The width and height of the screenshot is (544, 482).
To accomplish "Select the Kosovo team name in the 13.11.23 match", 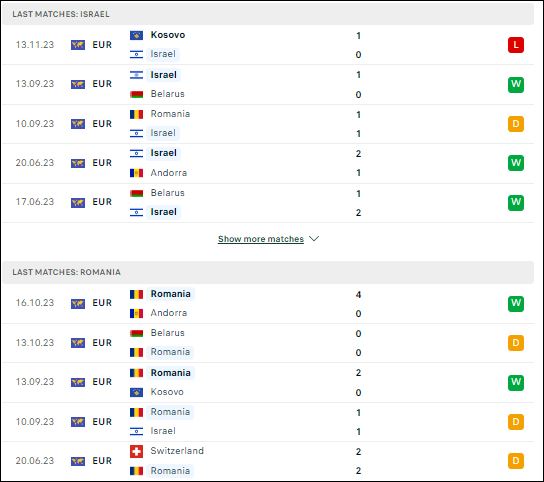I will [x=168, y=35].
